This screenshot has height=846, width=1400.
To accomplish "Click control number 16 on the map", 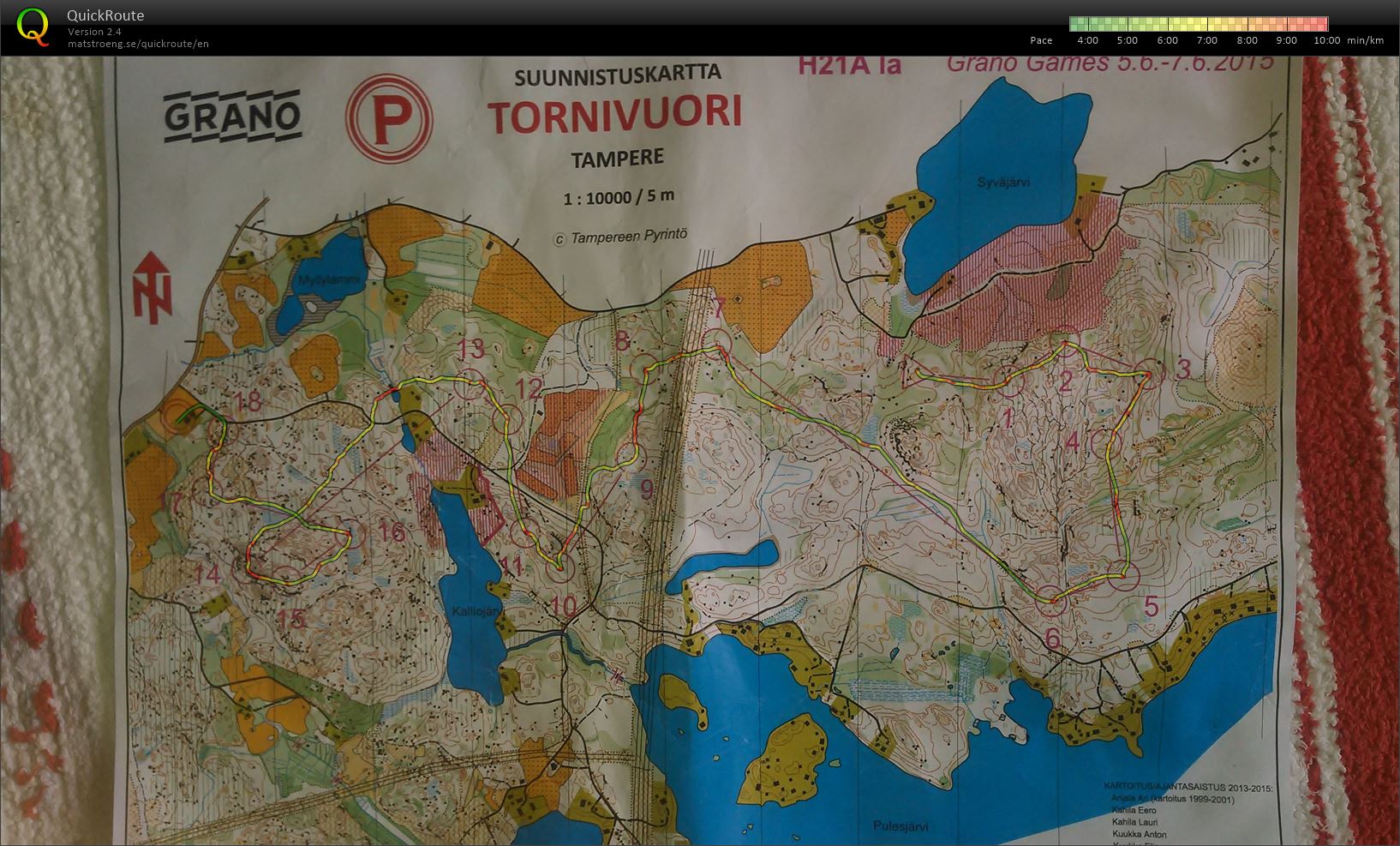I will [x=391, y=531].
